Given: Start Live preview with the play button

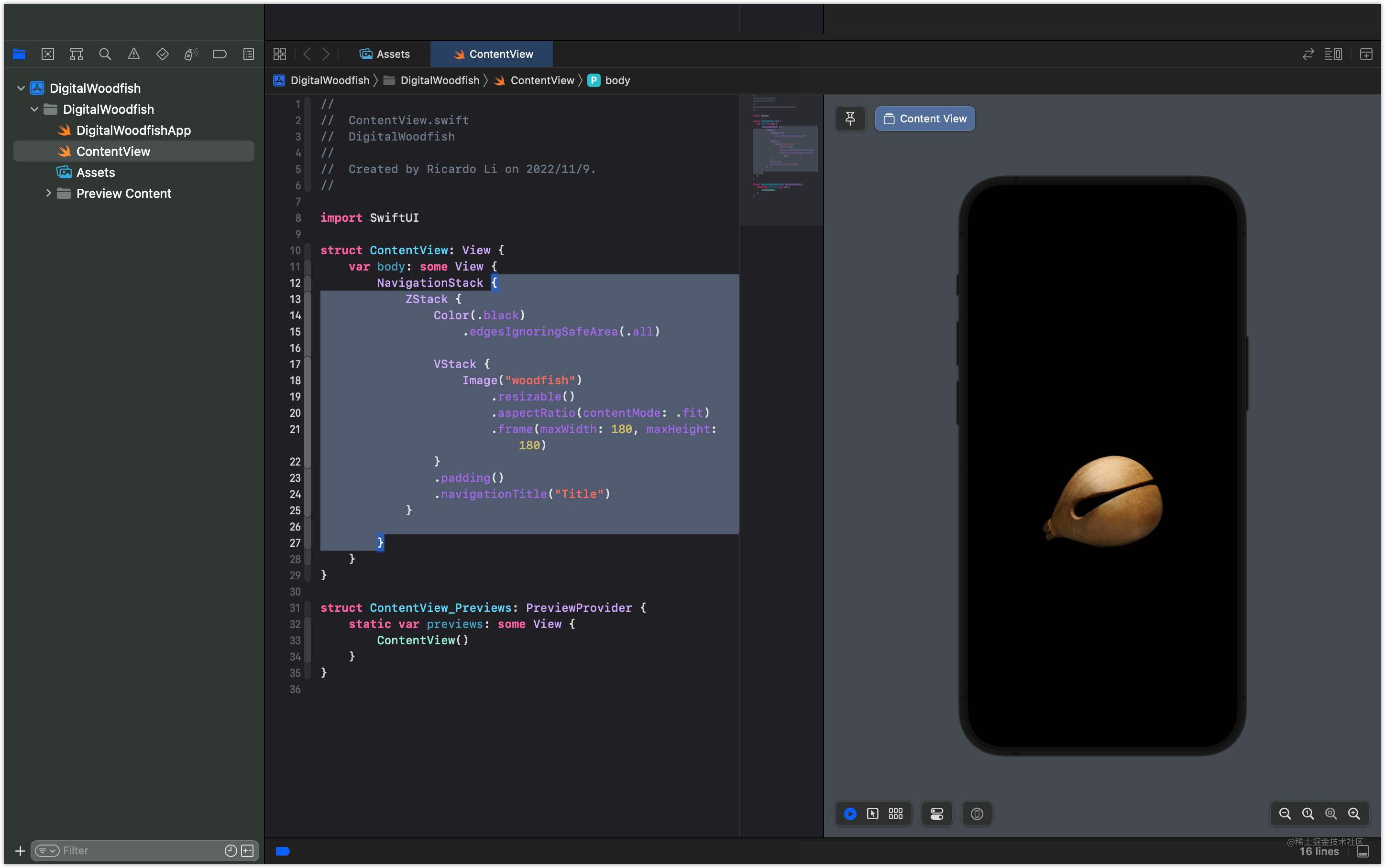Looking at the screenshot, I should pyautogui.click(x=850, y=814).
